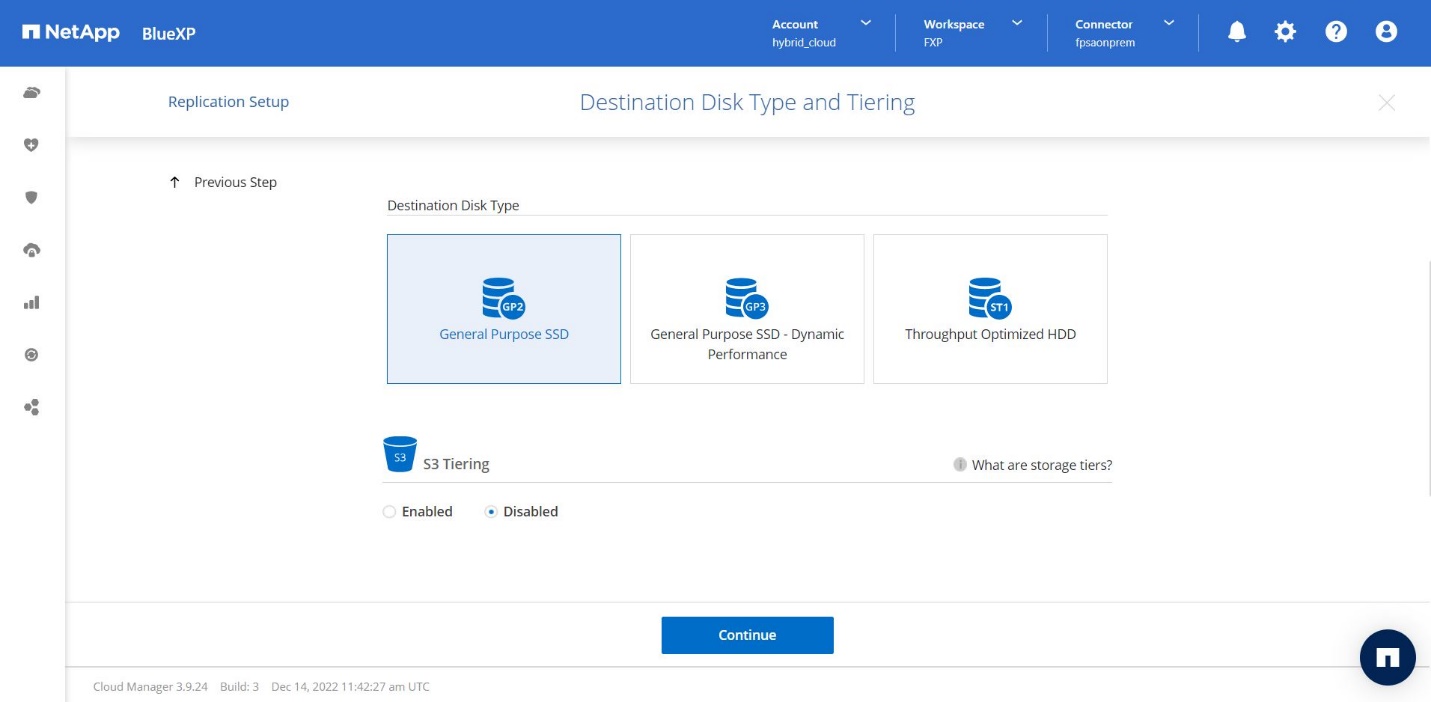
Task: Select the Disabled S3 Tiering option
Action: [x=491, y=512]
